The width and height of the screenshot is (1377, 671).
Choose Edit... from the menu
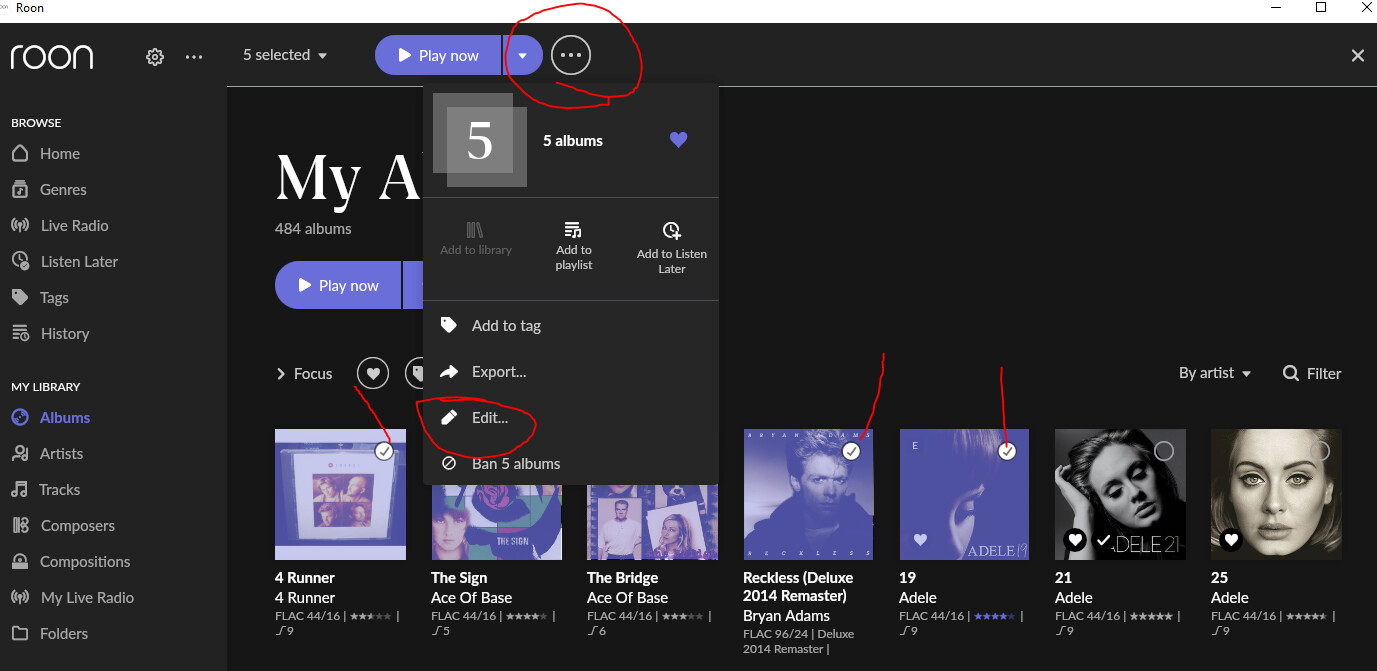(x=571, y=418)
